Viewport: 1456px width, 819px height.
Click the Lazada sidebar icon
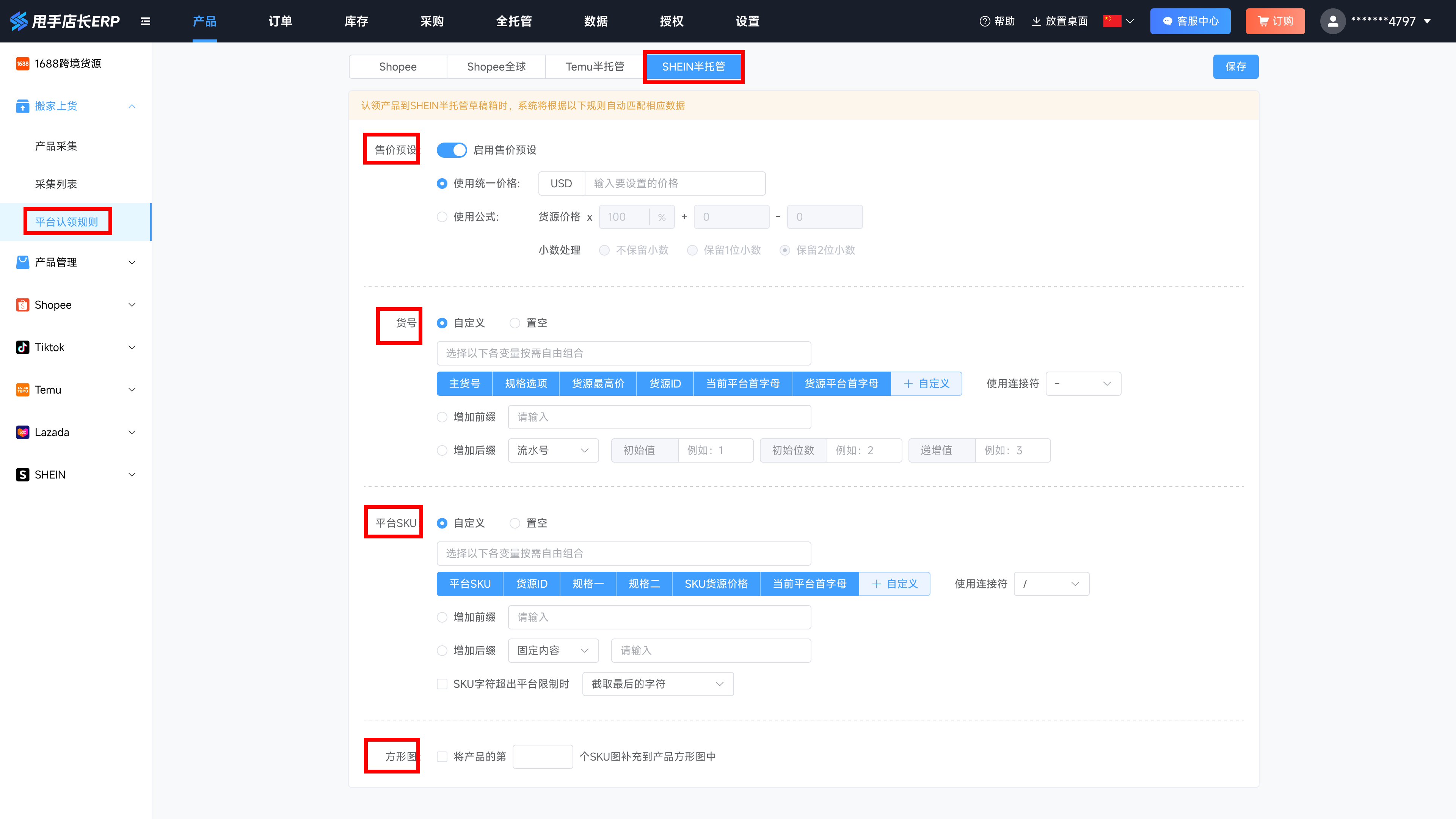point(23,432)
